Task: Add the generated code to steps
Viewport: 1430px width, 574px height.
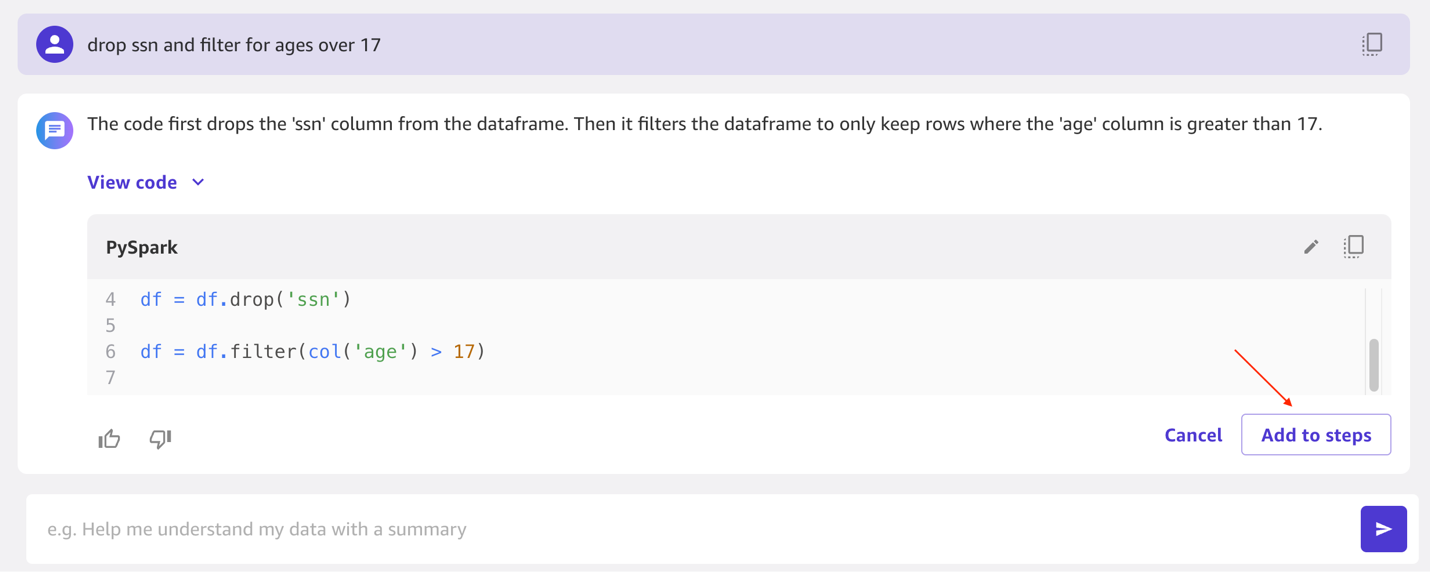Action: click(1316, 435)
